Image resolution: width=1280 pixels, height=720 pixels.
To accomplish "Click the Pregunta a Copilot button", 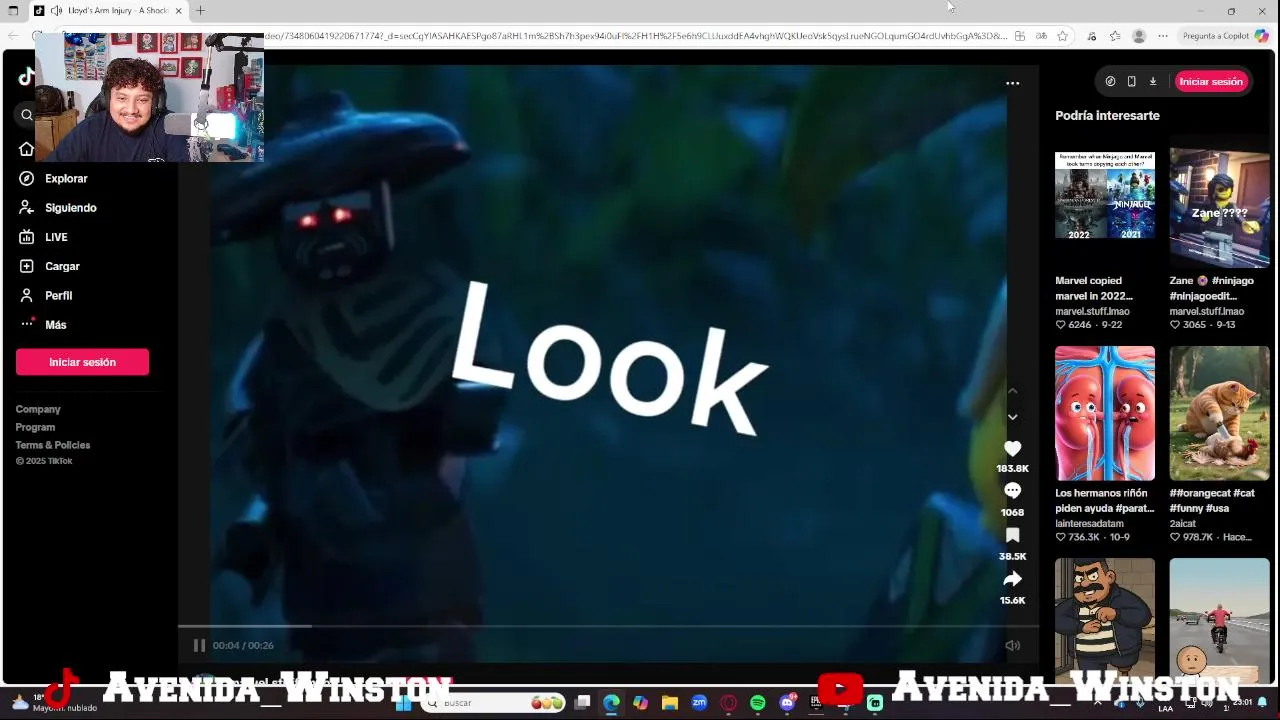I will point(1224,36).
